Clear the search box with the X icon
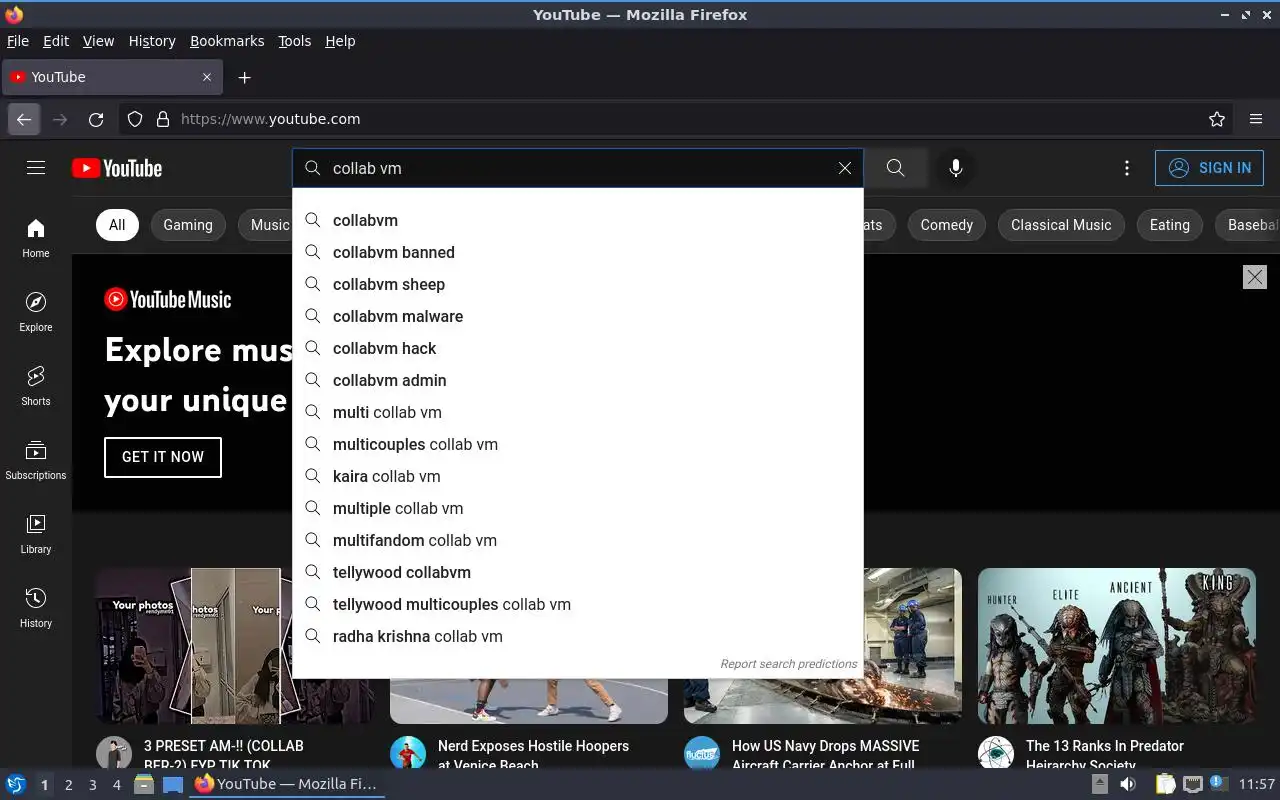Screen dimensions: 1280x800 click(845, 168)
